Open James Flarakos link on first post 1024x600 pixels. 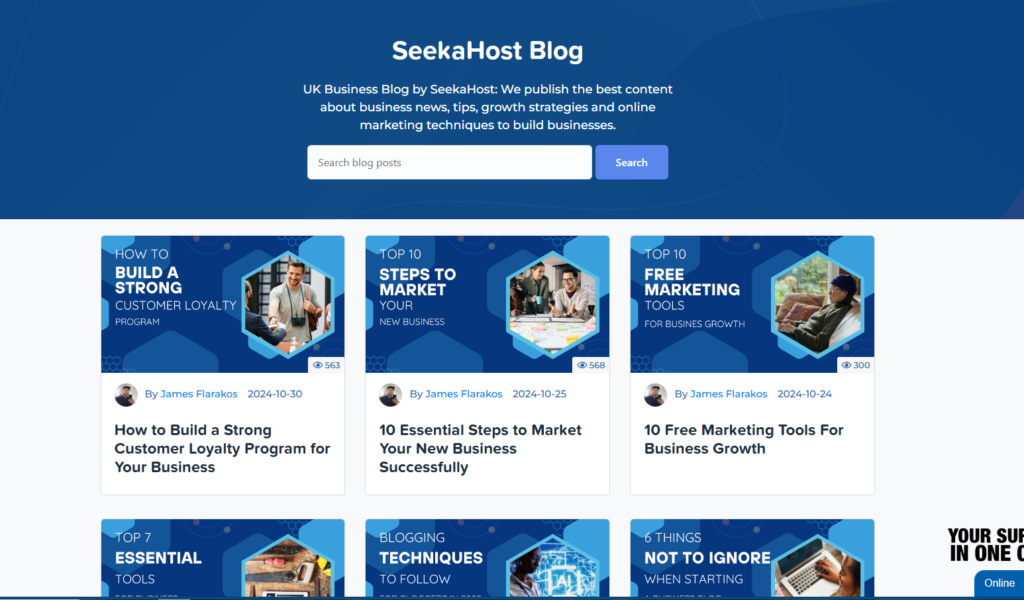tap(199, 394)
